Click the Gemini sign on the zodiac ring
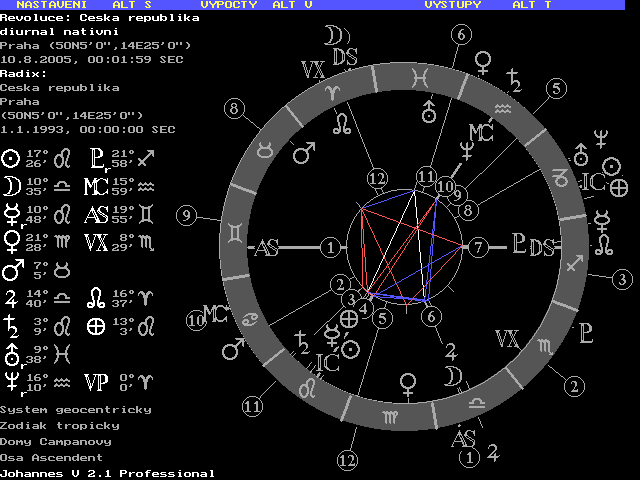The width and height of the screenshot is (640, 480). pyautogui.click(x=233, y=232)
